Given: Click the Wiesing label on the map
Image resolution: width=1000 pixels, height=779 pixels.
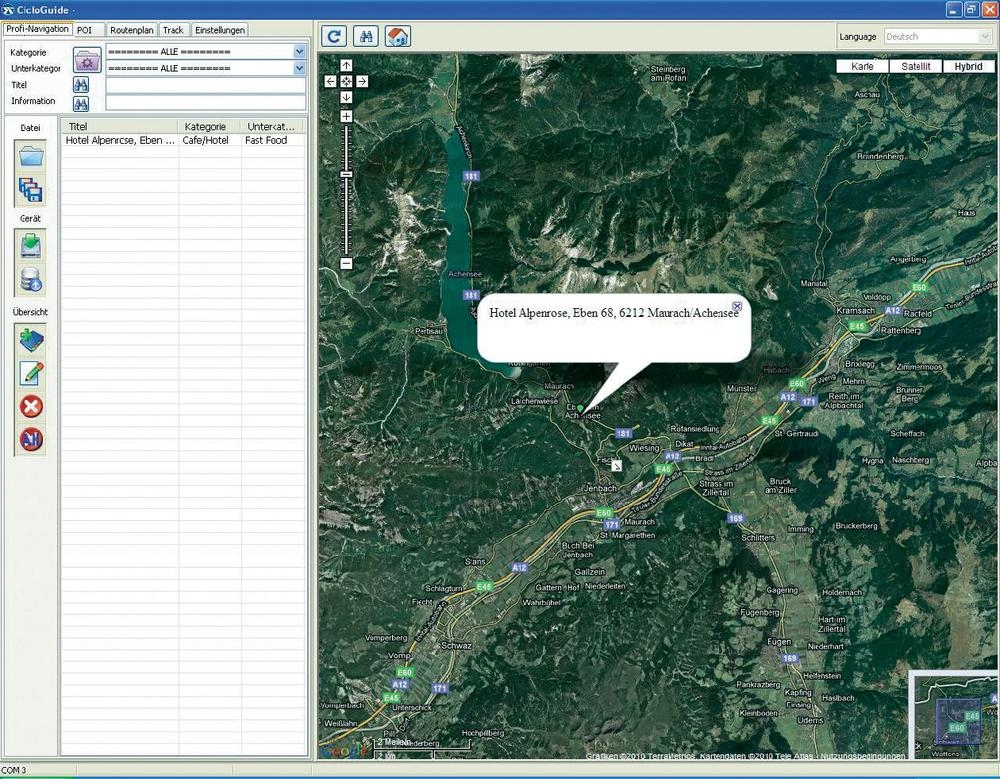Looking at the screenshot, I should [x=644, y=448].
